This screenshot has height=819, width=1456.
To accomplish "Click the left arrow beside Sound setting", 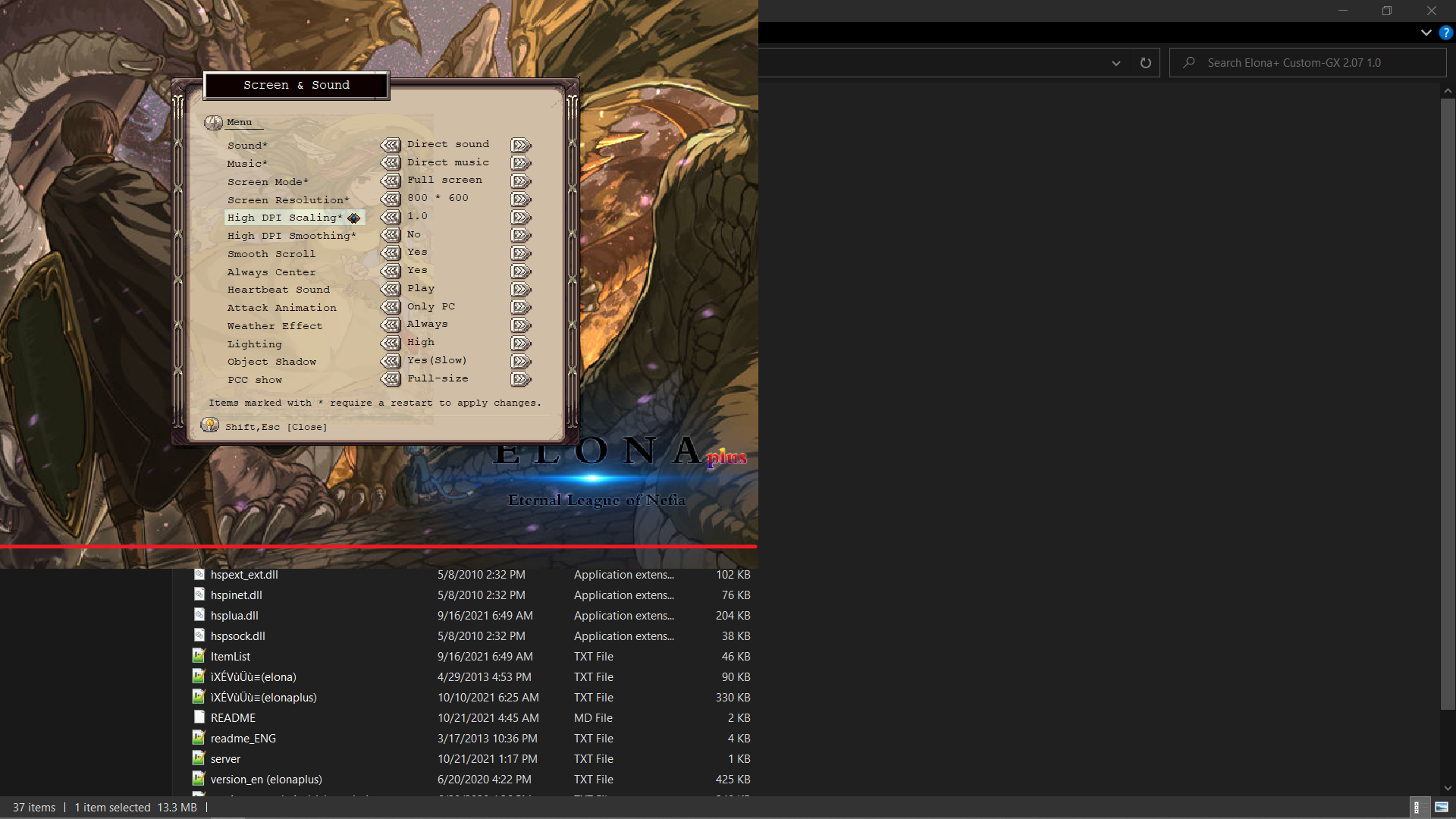I will pos(391,144).
